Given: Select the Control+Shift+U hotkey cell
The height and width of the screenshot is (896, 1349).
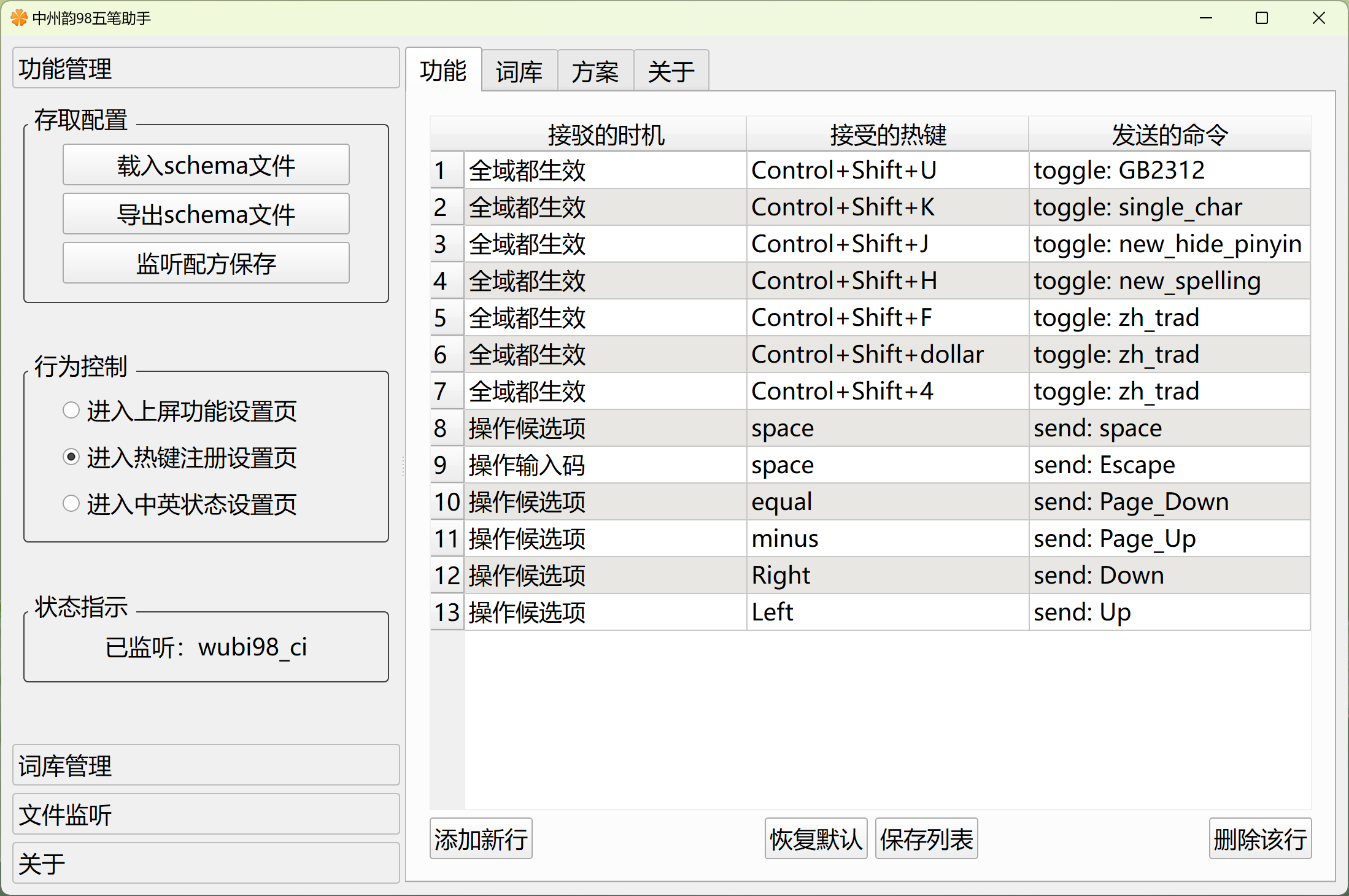Looking at the screenshot, I should click(x=886, y=170).
